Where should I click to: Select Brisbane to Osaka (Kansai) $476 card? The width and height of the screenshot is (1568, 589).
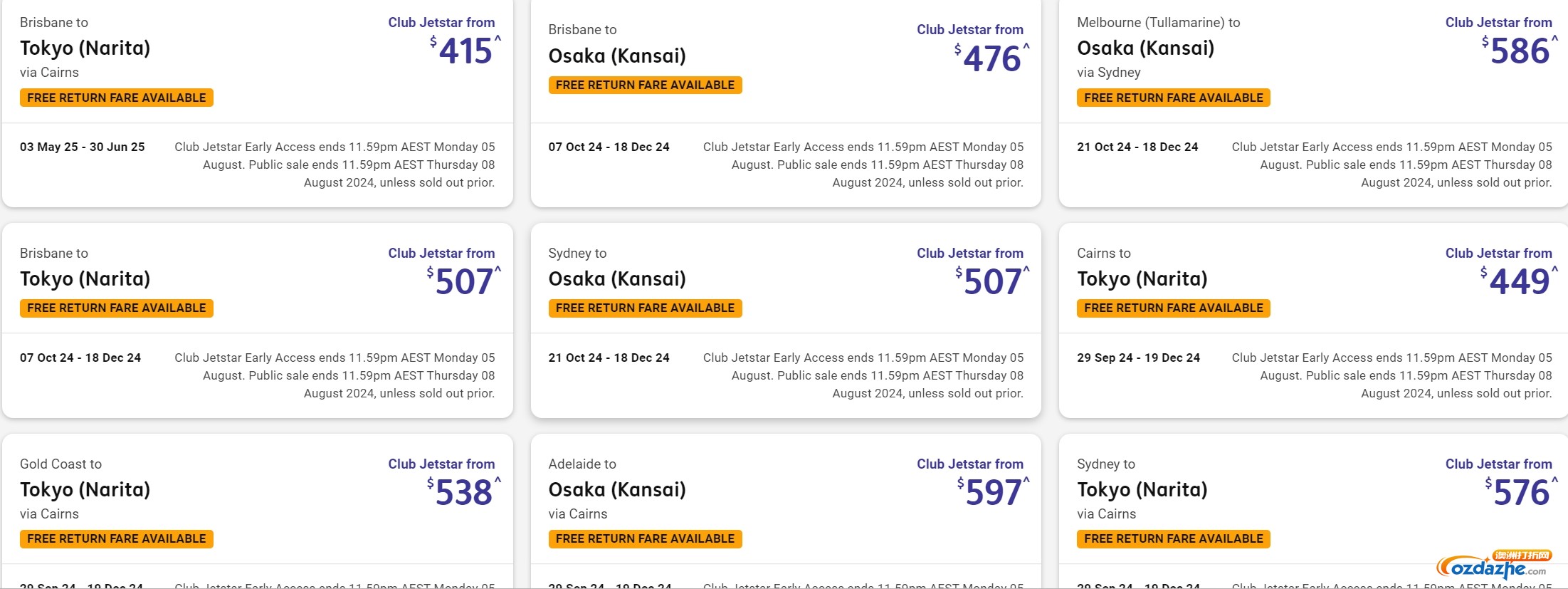[786, 103]
